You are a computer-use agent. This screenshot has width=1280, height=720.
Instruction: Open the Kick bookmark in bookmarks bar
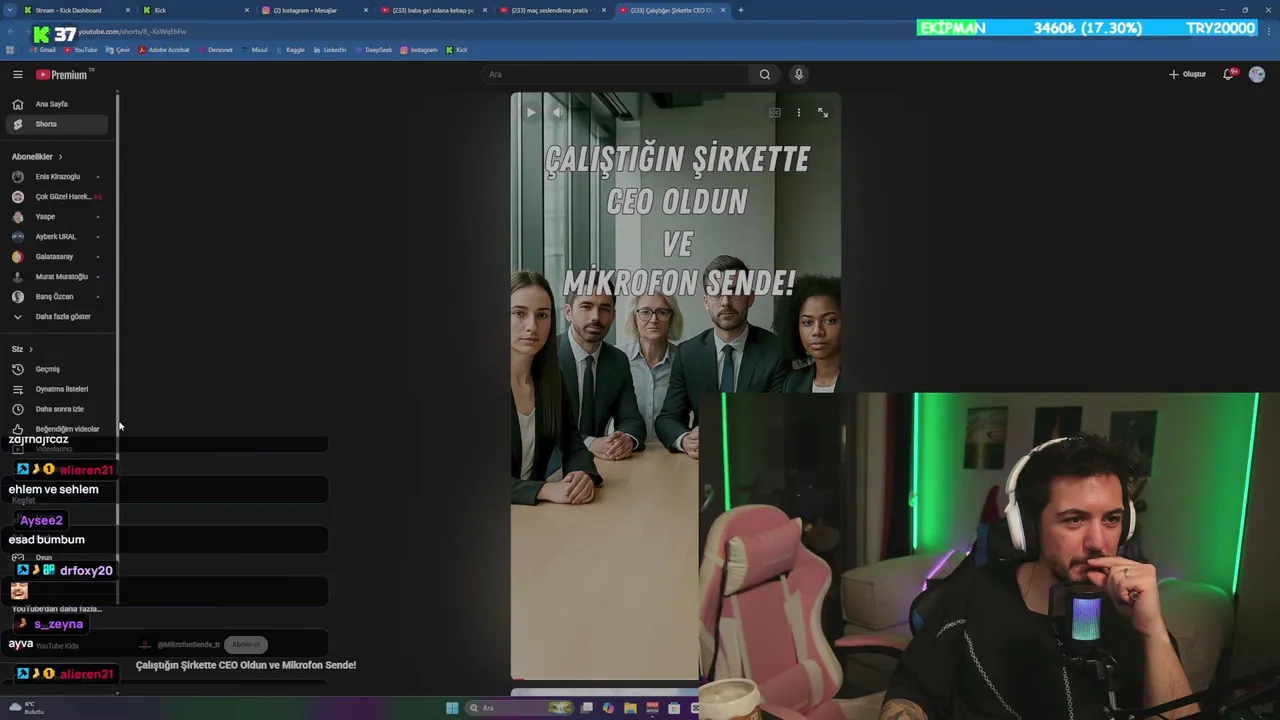(457, 50)
